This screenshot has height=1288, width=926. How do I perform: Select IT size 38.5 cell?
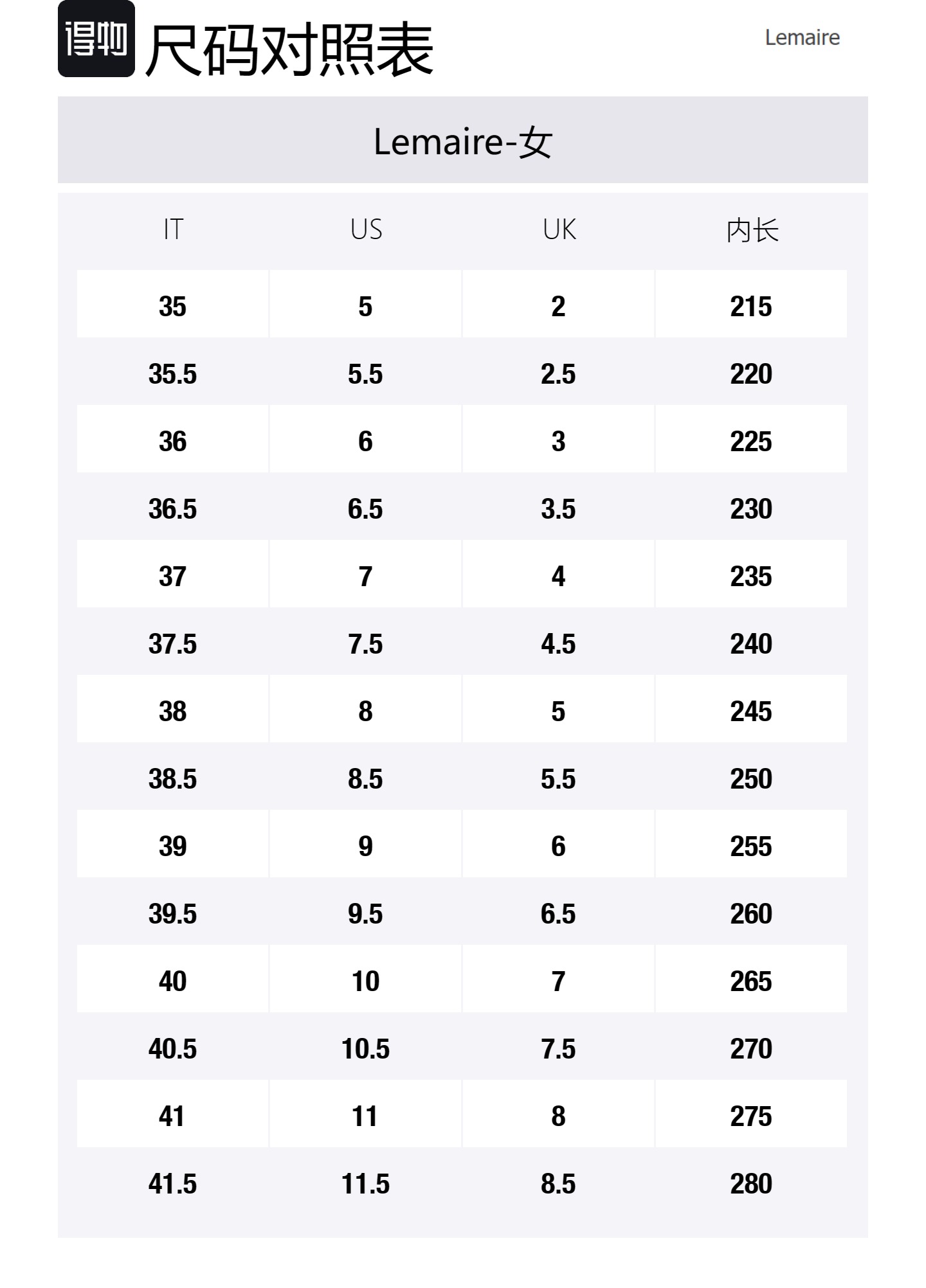pos(173,778)
